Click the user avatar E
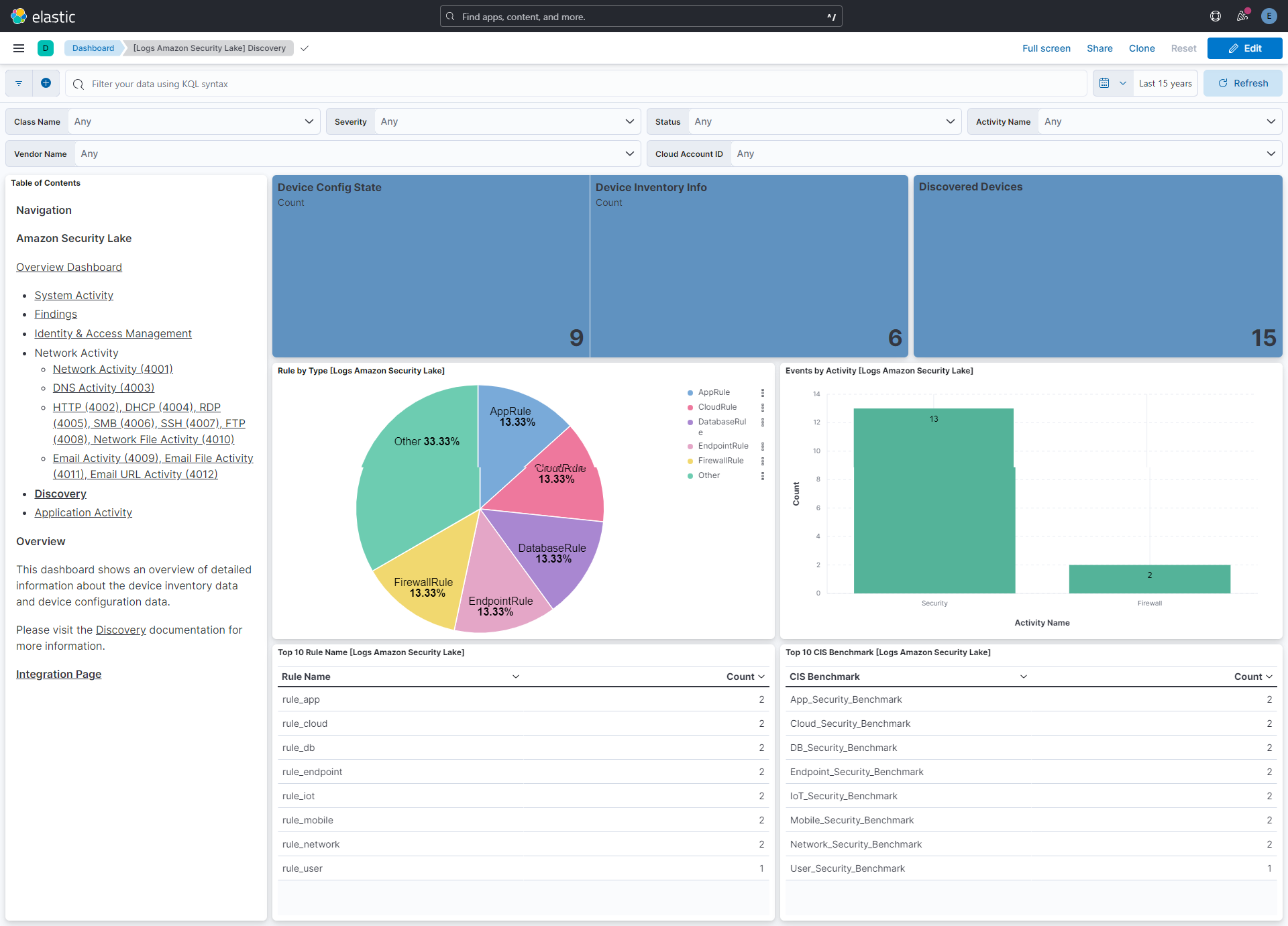This screenshot has height=926, width=1288. coord(1269,16)
